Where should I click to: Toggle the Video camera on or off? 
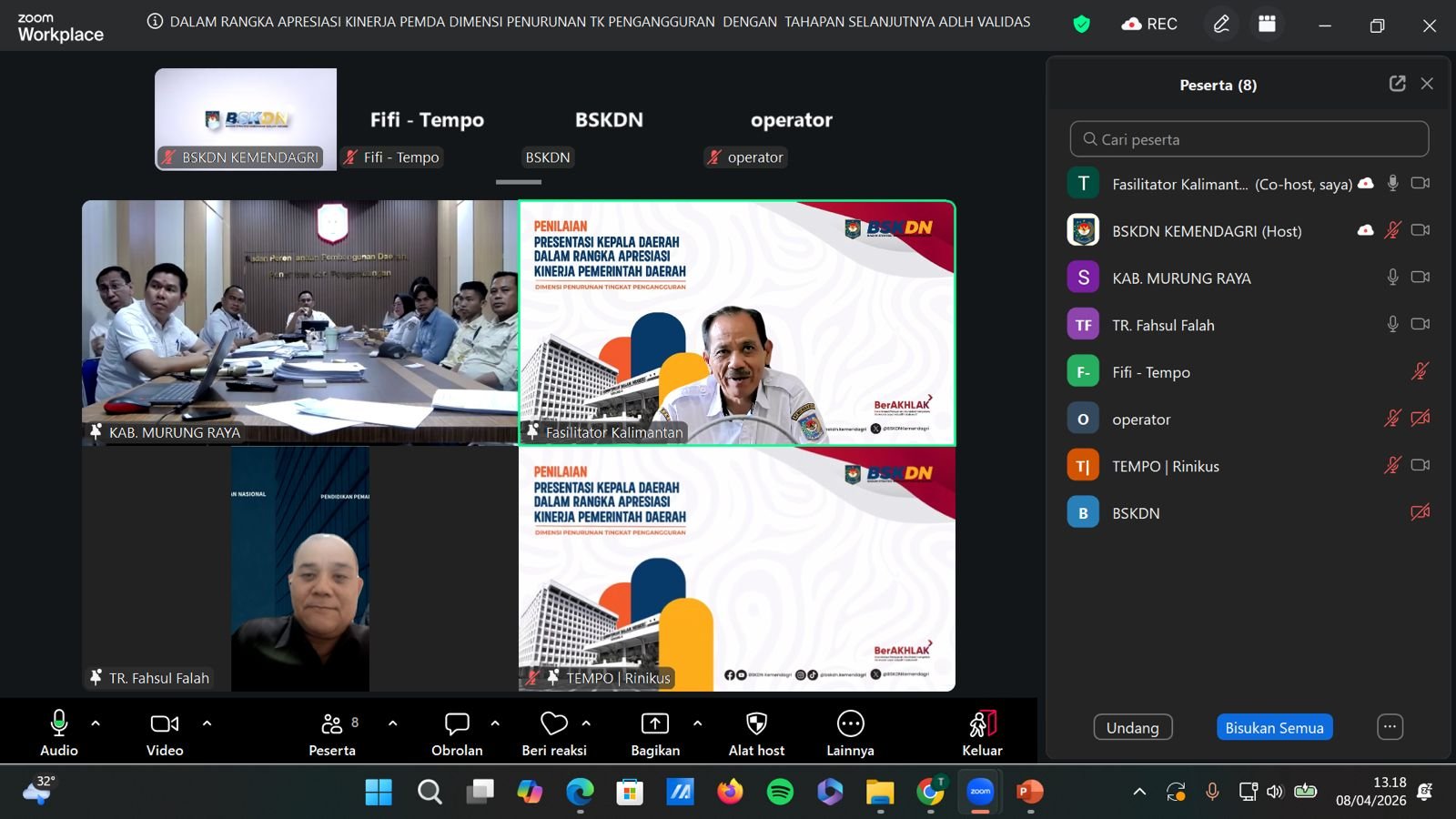pos(165,724)
